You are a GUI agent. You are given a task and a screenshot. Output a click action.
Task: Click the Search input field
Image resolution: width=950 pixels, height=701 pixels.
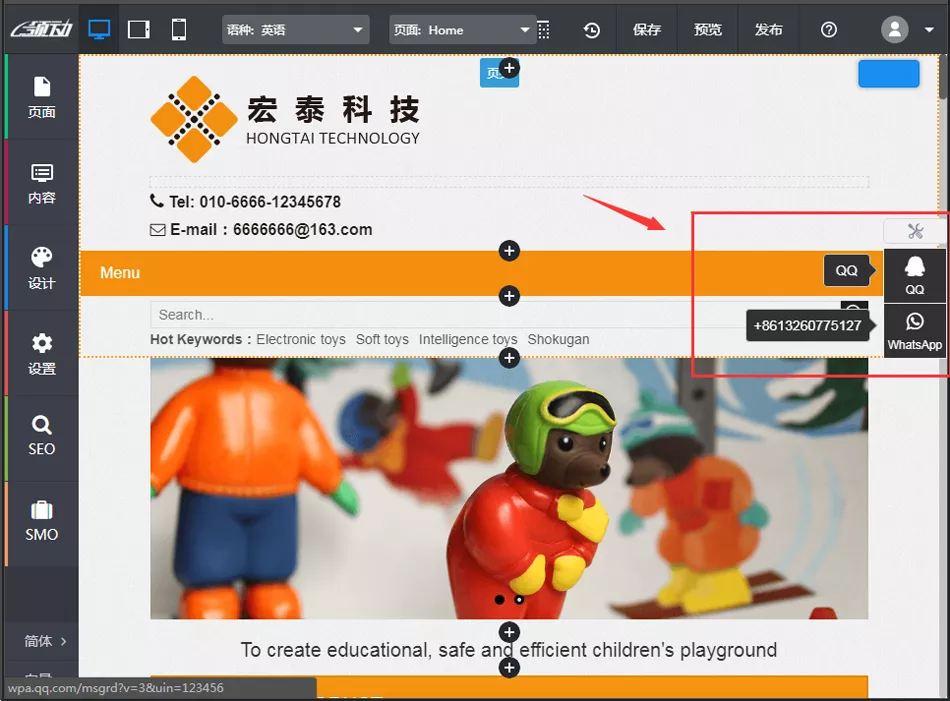490,315
